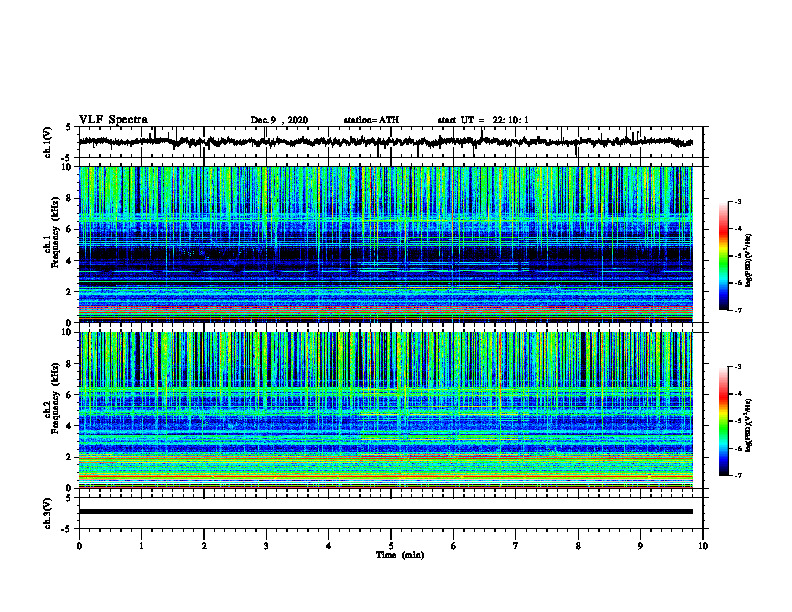Click the time axis tick label "5"

(x=391, y=546)
